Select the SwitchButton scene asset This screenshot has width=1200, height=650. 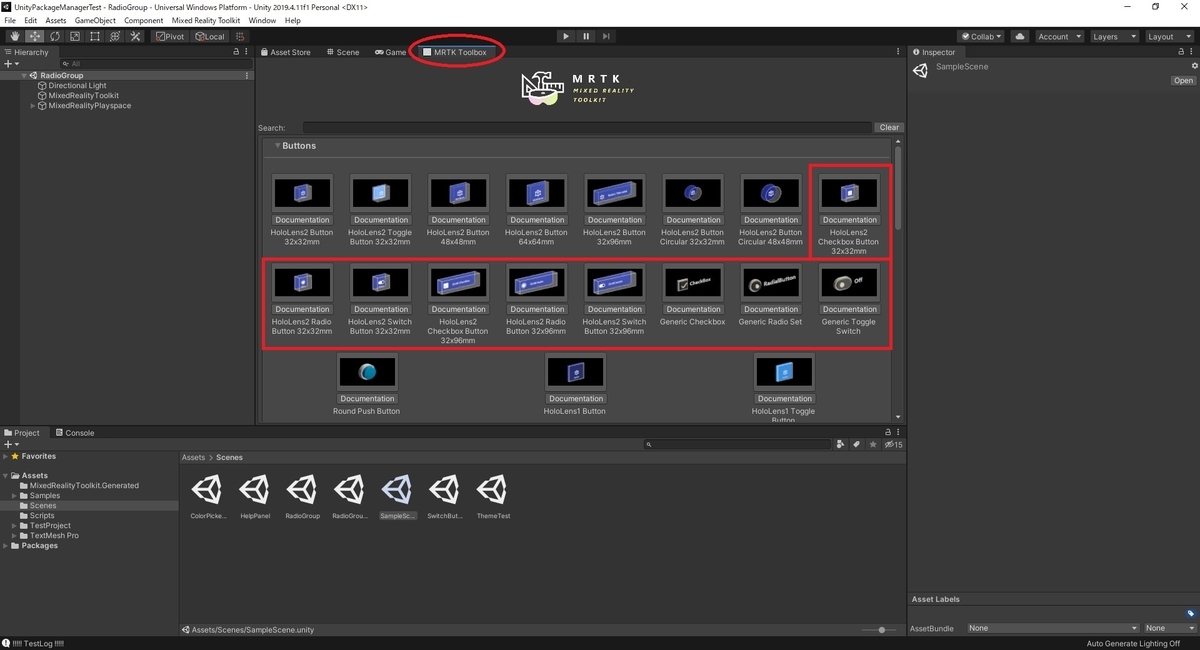tap(444, 490)
